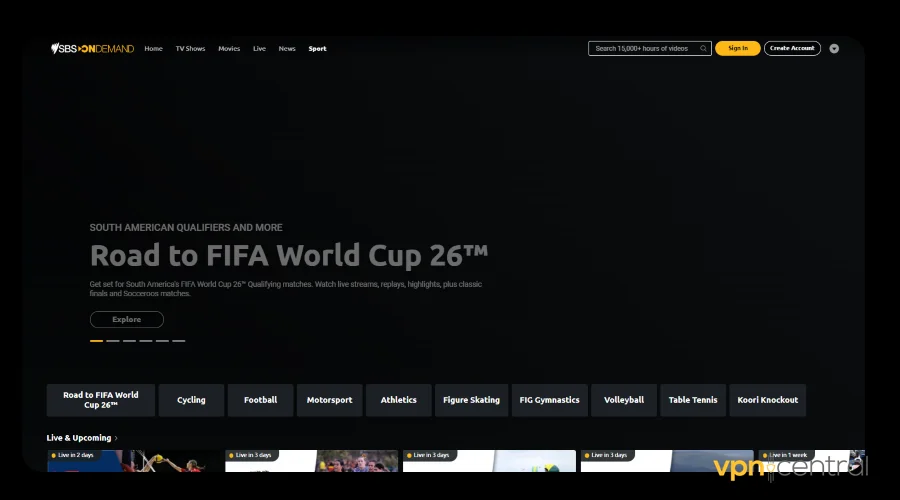900x500 pixels.
Task: Click the Explore button on banner
Action: tap(126, 320)
